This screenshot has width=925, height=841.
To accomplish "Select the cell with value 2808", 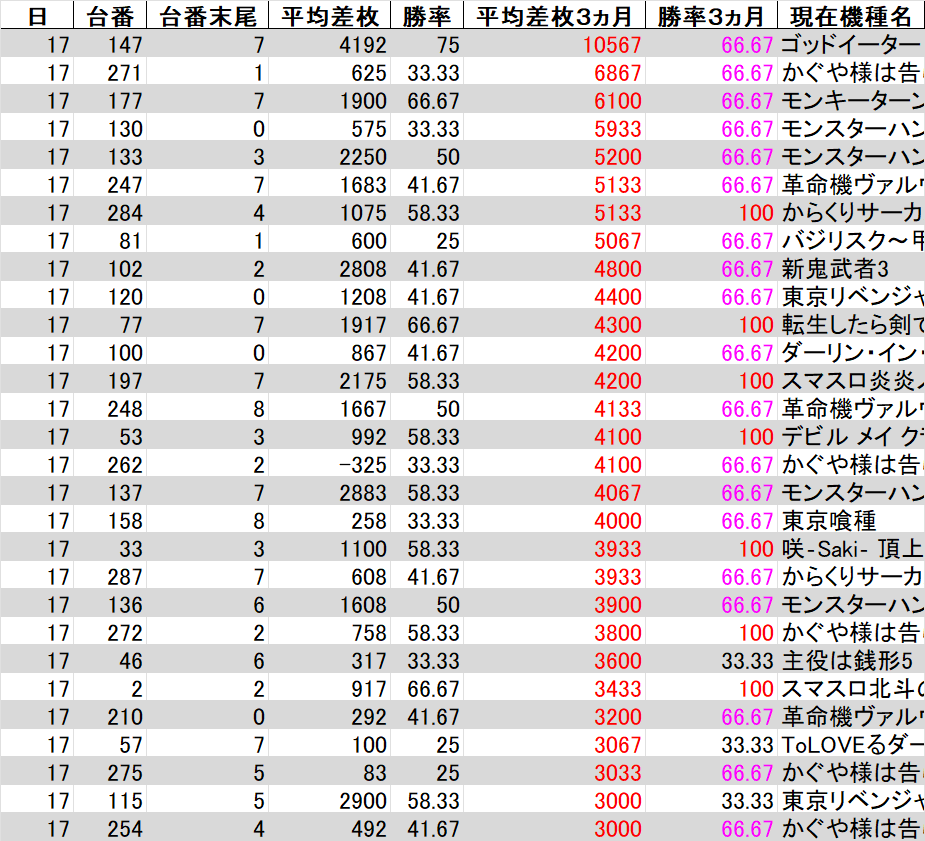I will tap(329, 269).
